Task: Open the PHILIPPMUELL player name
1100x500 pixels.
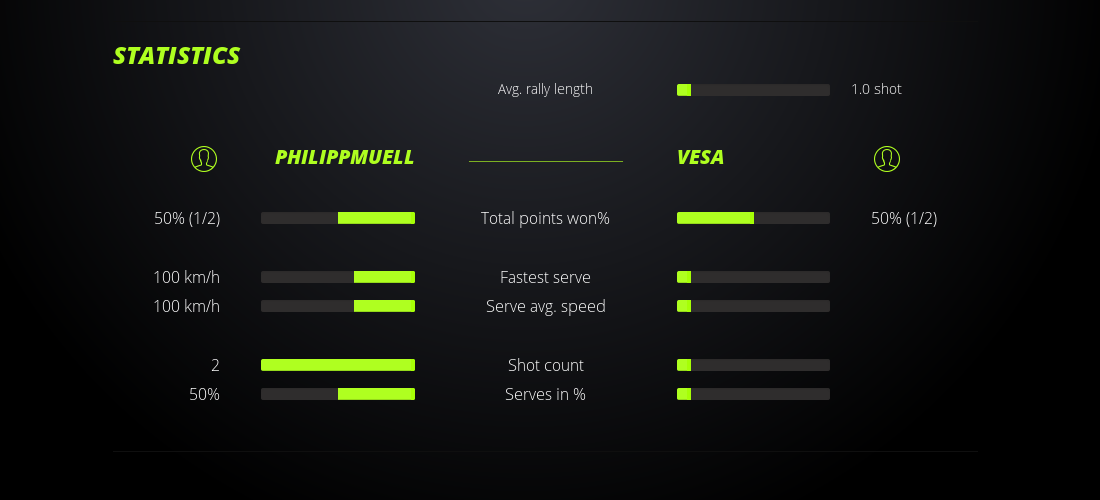Action: pyautogui.click(x=344, y=158)
